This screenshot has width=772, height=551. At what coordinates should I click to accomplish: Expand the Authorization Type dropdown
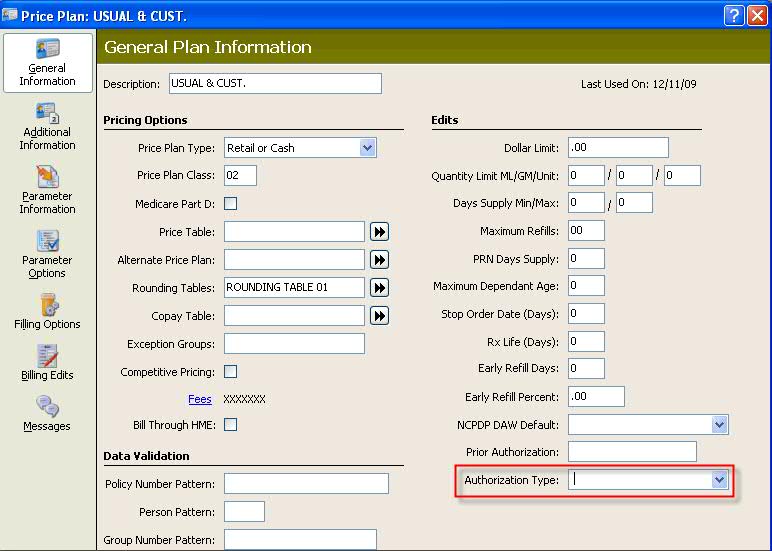point(719,480)
